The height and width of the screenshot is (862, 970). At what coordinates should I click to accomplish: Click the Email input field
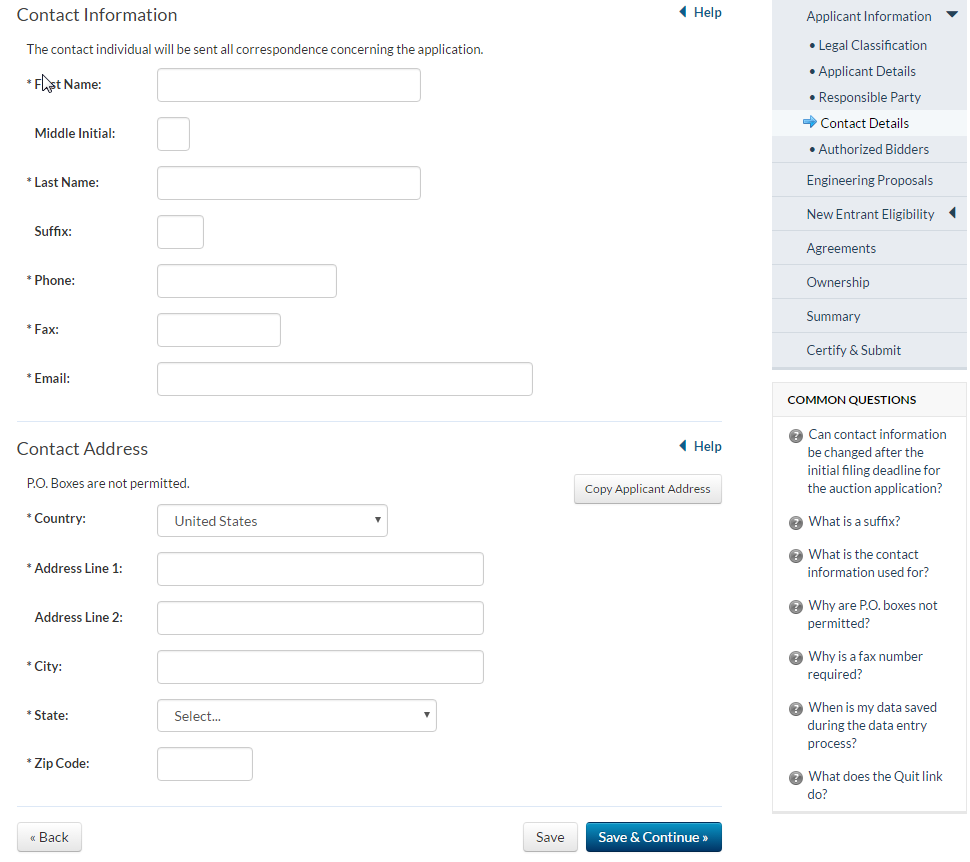coord(344,379)
